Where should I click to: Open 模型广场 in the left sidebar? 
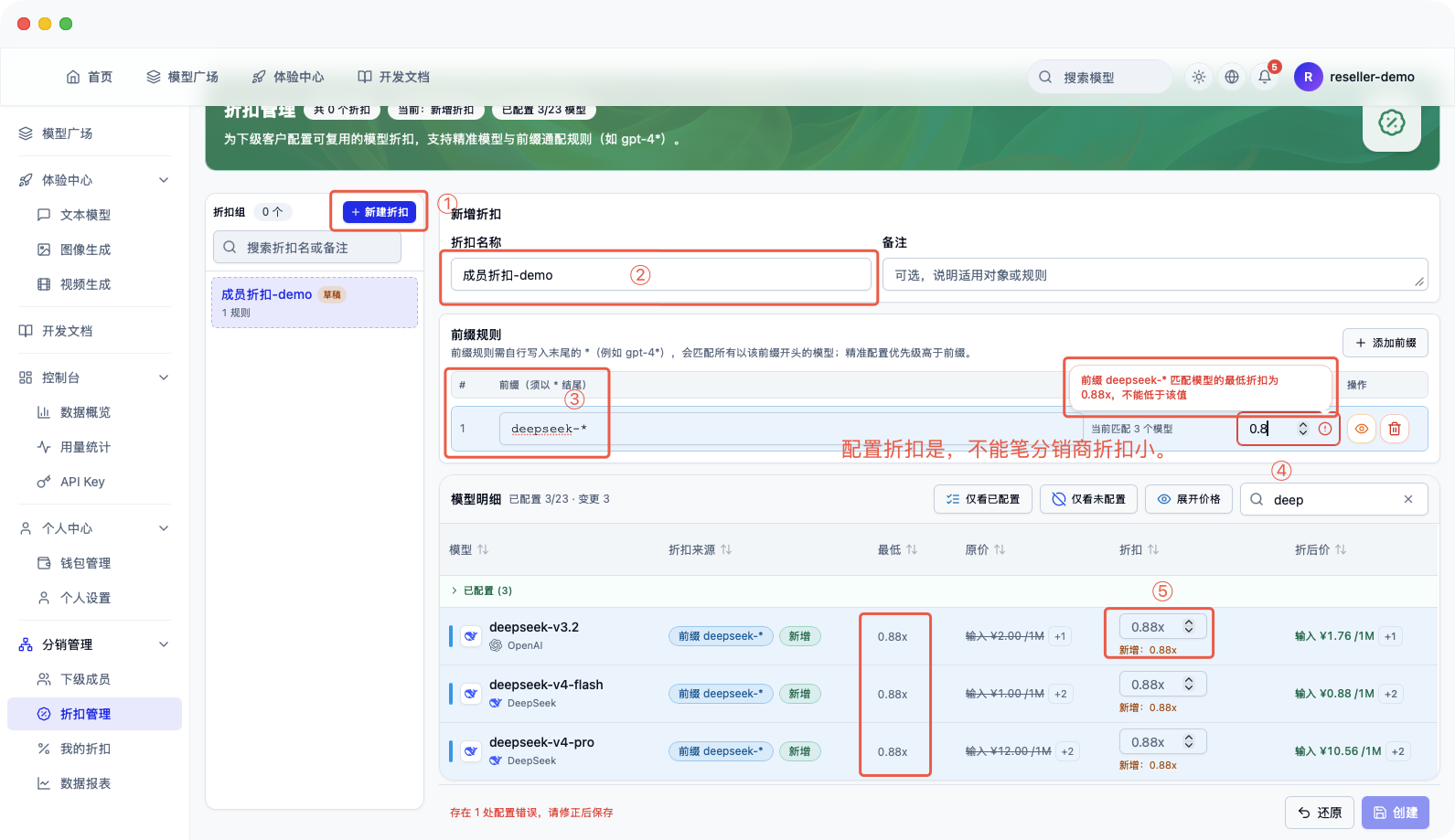coord(95,133)
